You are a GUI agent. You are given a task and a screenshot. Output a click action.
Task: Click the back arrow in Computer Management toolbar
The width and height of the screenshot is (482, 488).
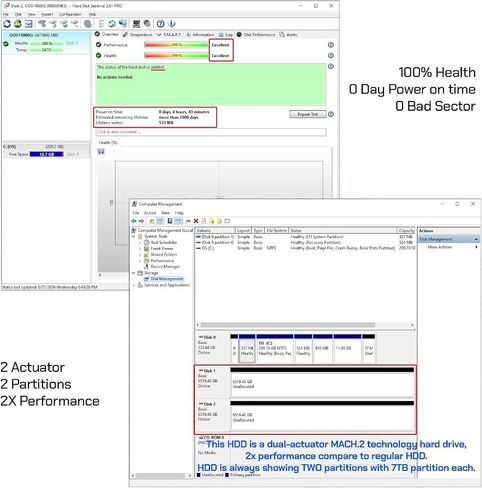(x=134, y=221)
